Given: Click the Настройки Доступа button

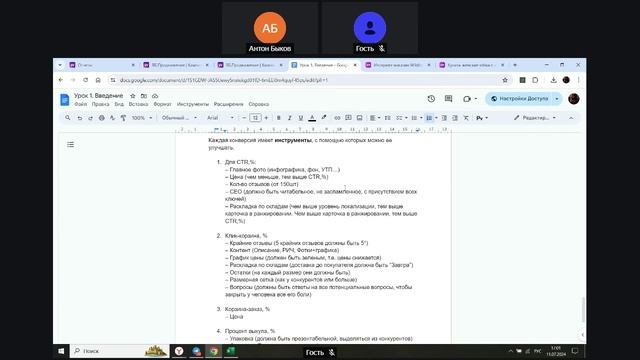Looking at the screenshot, I should tap(519, 99).
